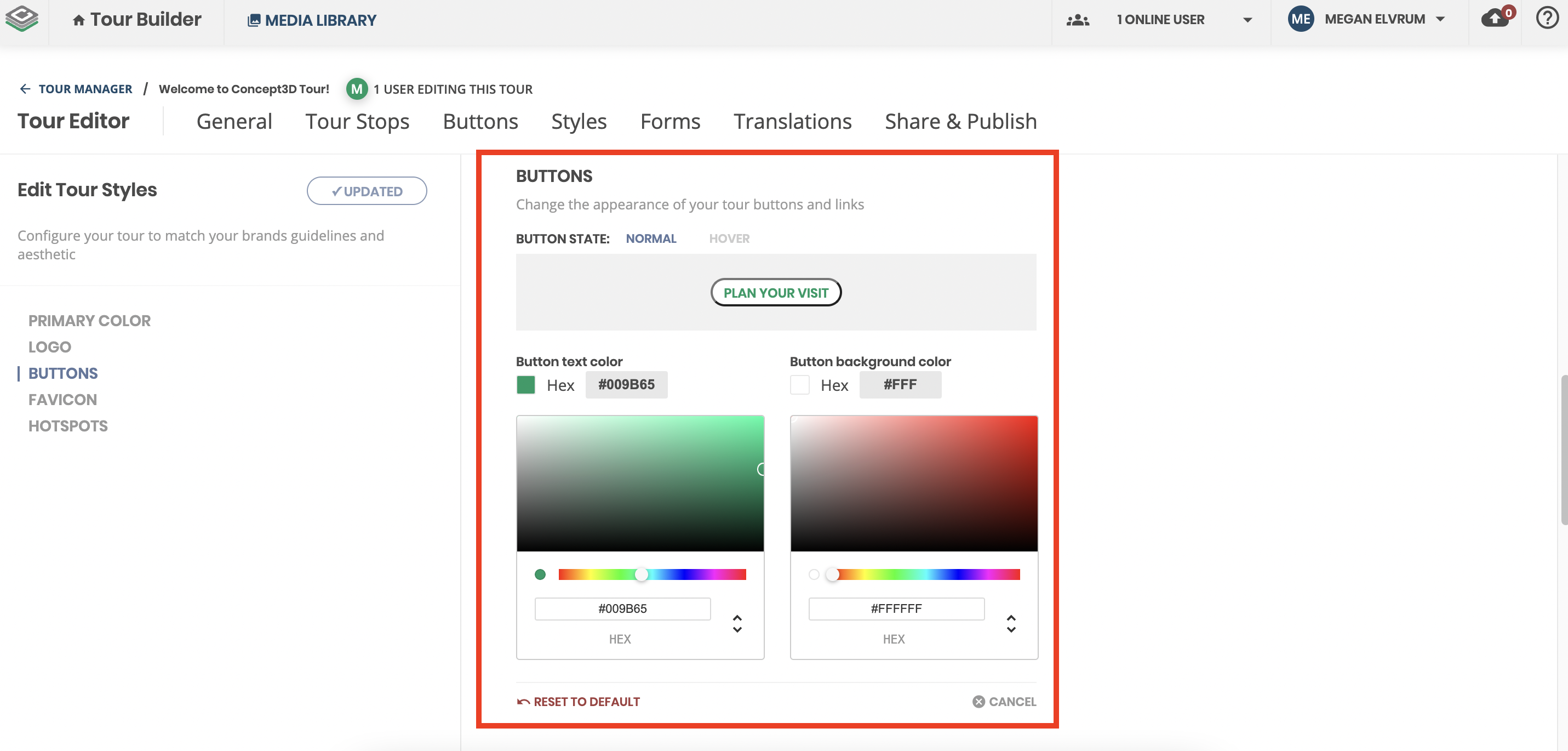Select Buttons in styles list
The image size is (1568, 751).
(62, 373)
